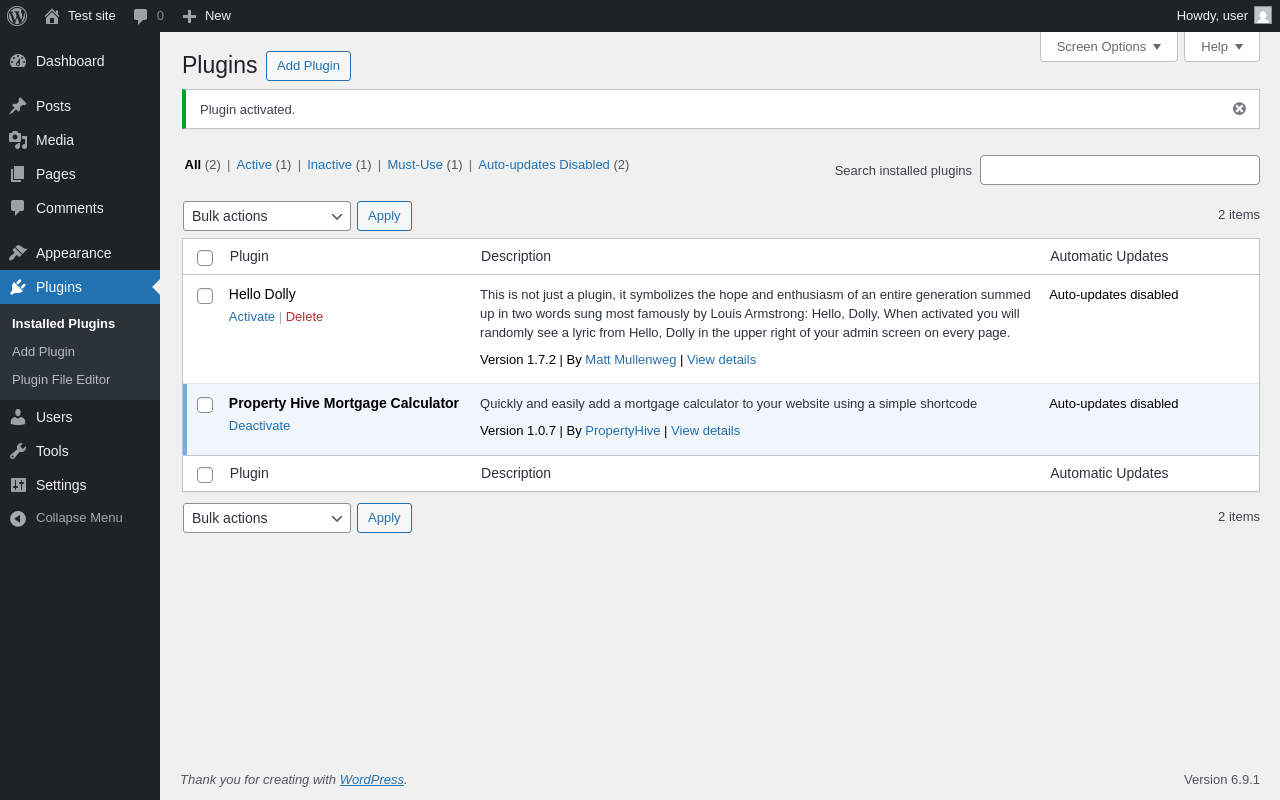Expand the Help tab

[x=1221, y=46]
